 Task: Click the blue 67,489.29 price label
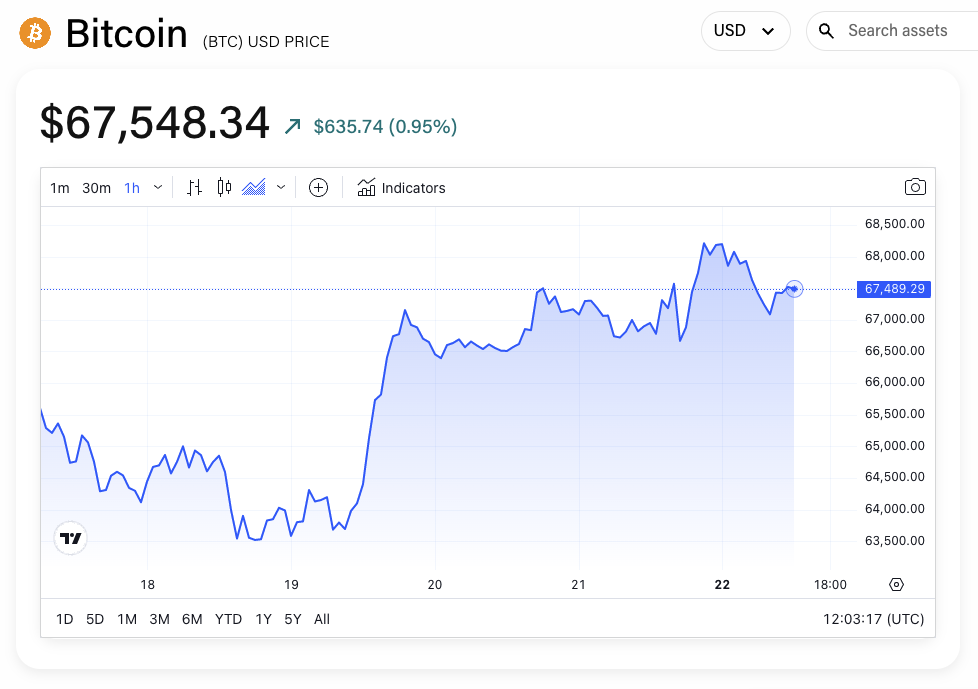(893, 289)
